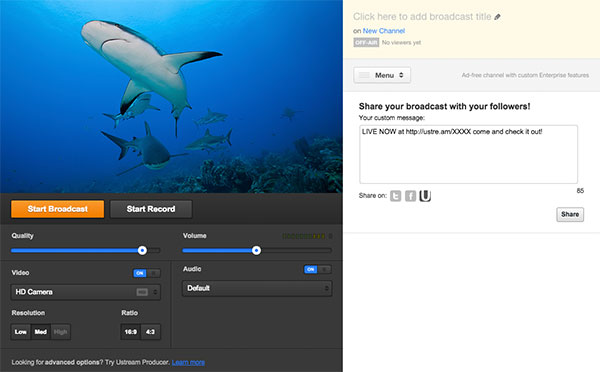Share on Facebook icon

[410, 196]
